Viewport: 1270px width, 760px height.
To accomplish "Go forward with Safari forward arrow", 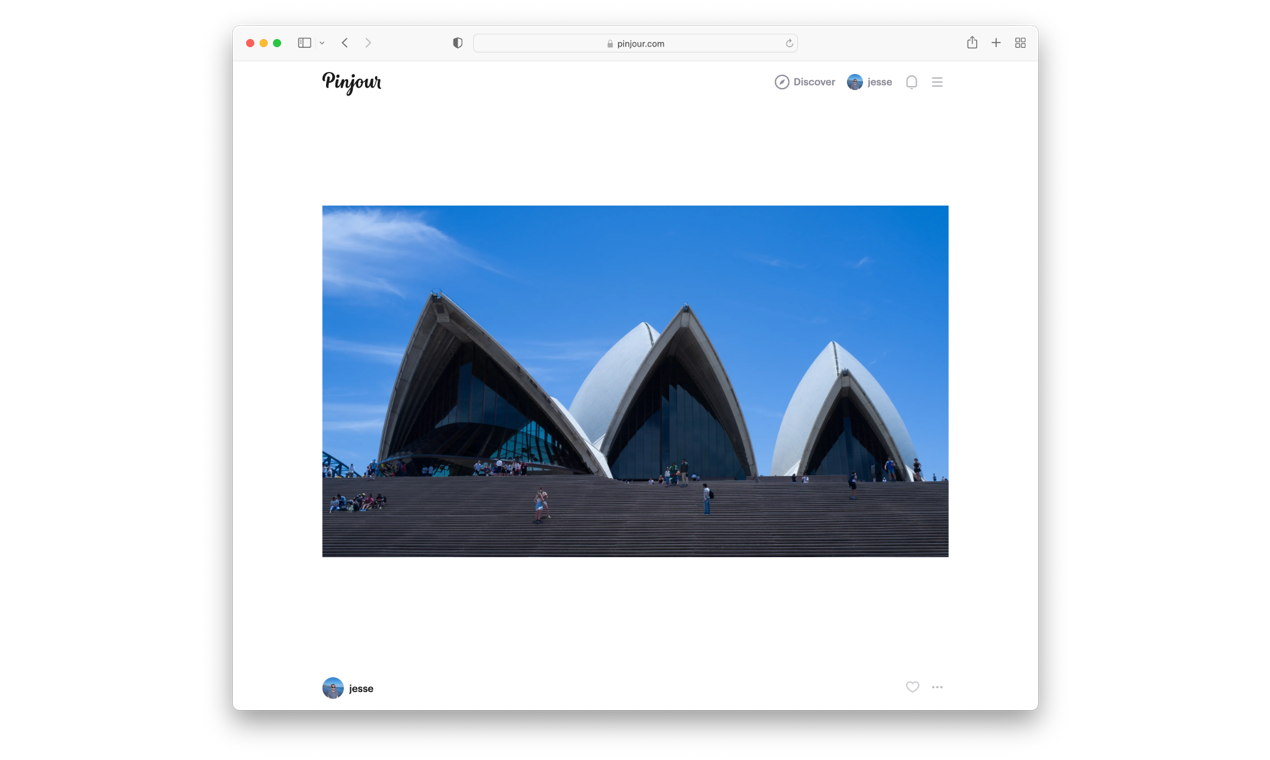I will 368,43.
